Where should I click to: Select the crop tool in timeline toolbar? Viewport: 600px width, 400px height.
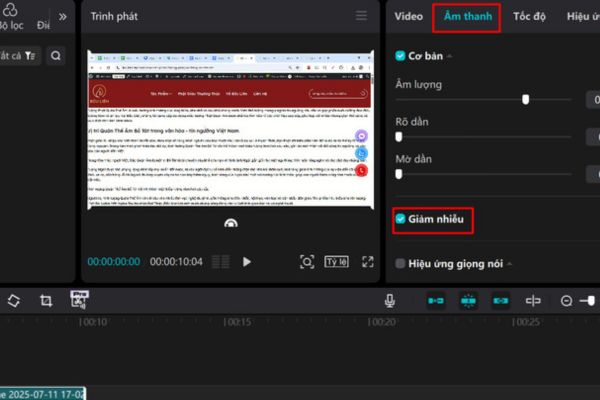pyautogui.click(x=46, y=300)
